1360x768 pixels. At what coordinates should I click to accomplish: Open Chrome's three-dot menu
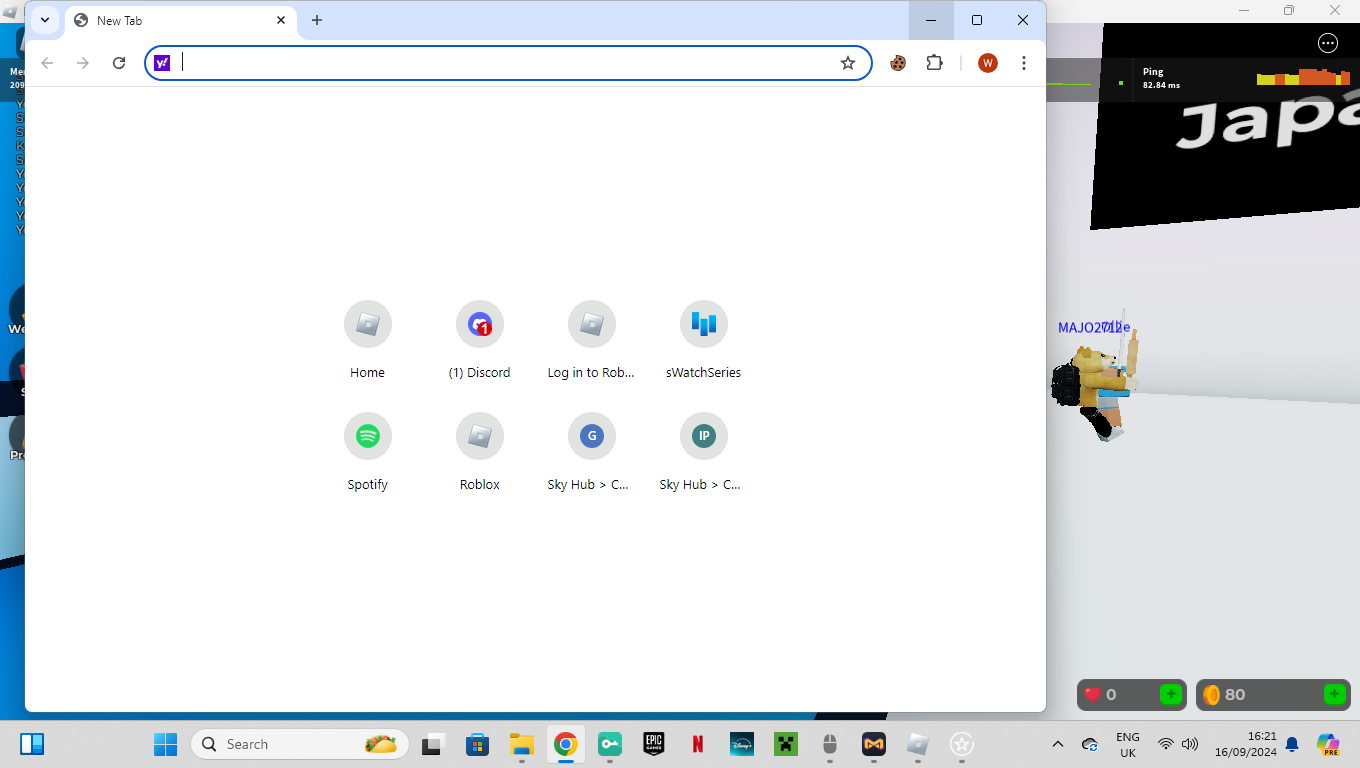click(1024, 63)
